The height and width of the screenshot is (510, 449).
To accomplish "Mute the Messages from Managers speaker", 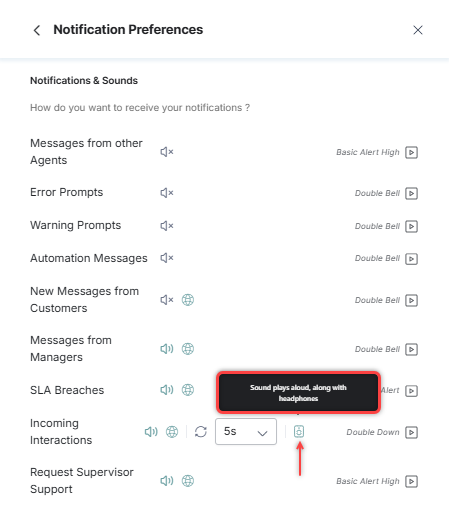I will coord(167,349).
